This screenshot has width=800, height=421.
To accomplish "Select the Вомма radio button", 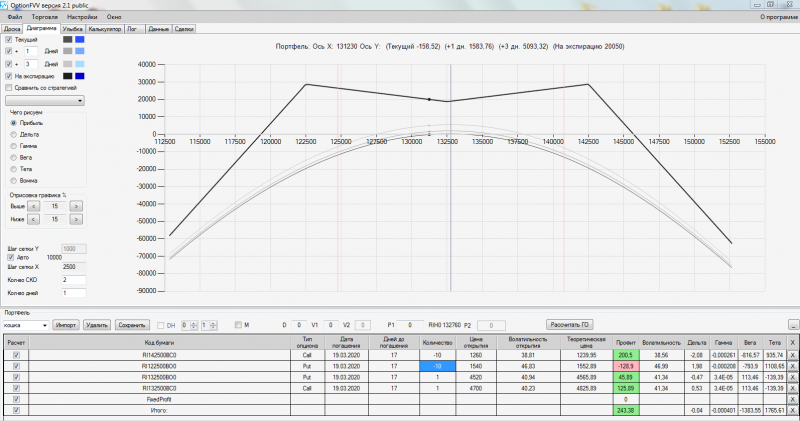I will pos(14,181).
